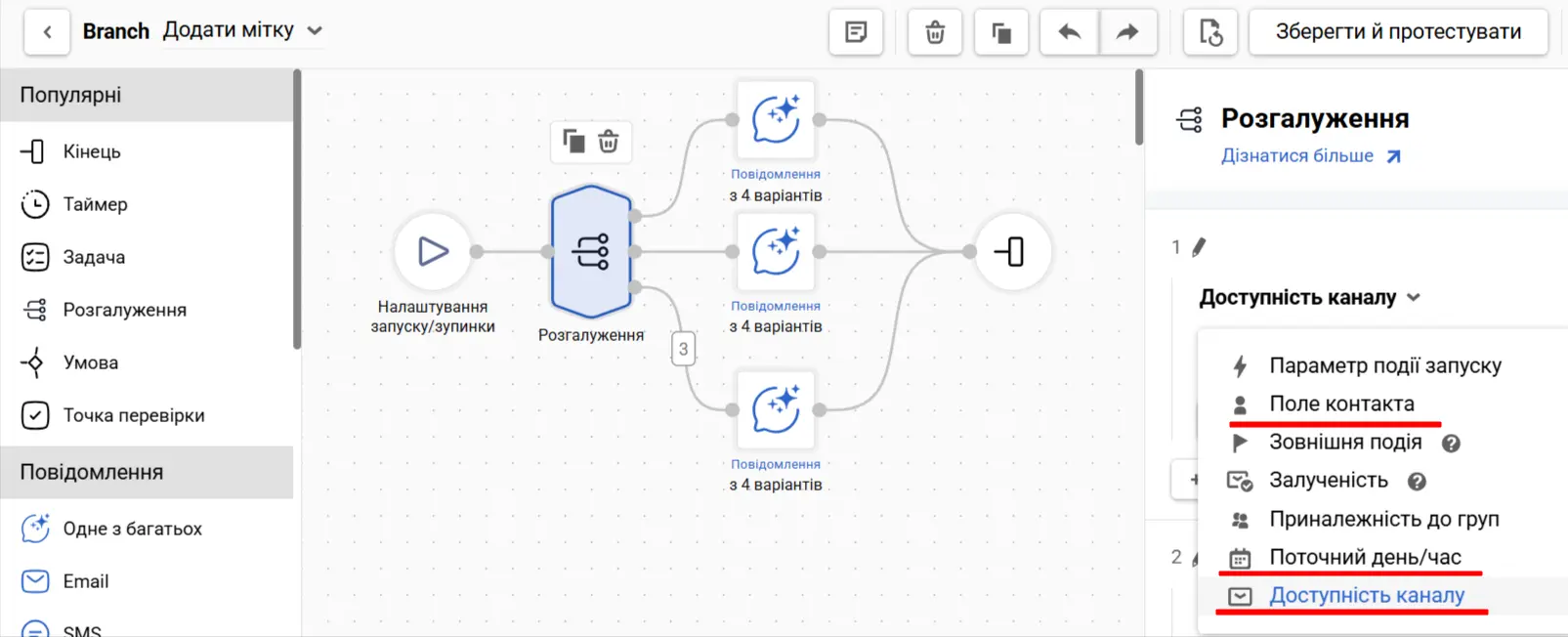Click the pencil edit icon next to condition 1
This screenshot has height=637, width=1568.
1199,247
